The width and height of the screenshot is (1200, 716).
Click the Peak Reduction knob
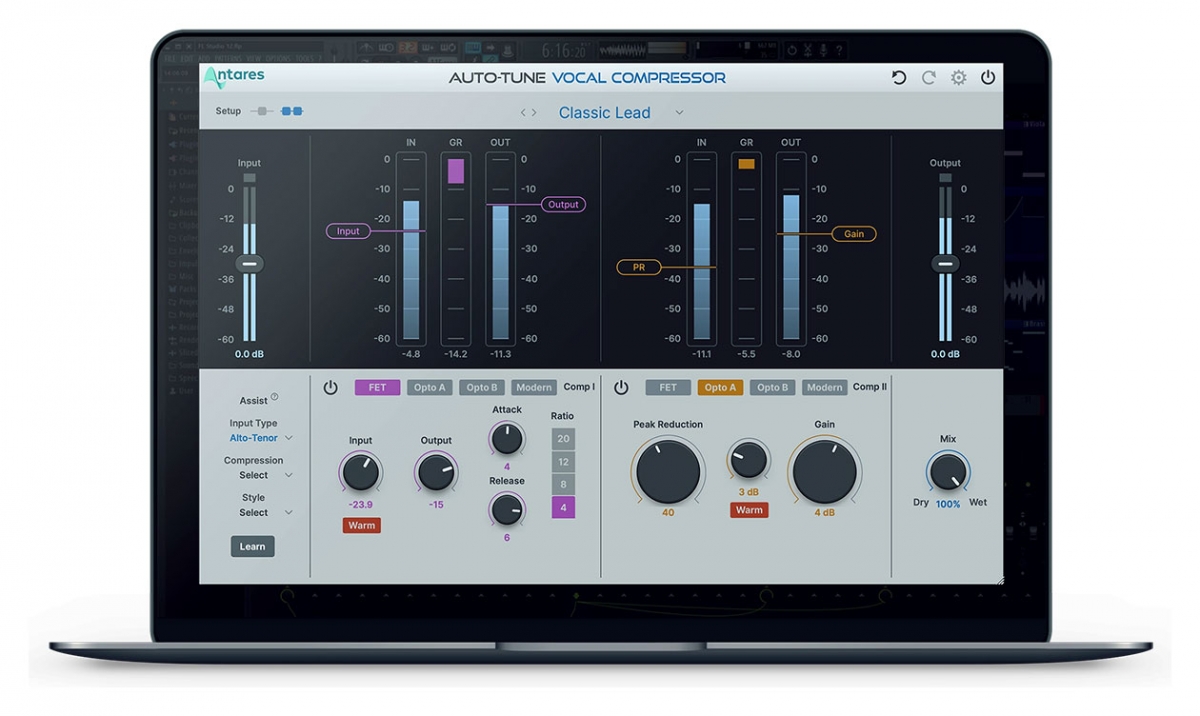click(x=667, y=470)
